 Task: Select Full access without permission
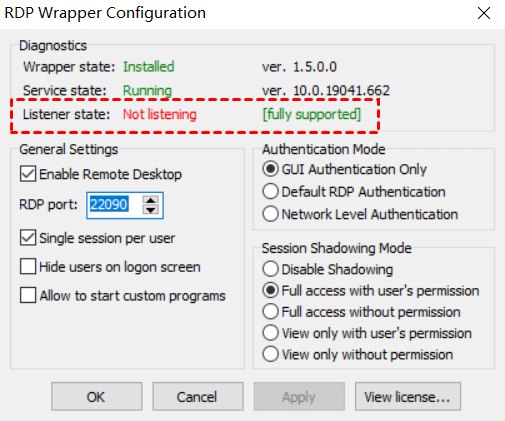(x=270, y=312)
